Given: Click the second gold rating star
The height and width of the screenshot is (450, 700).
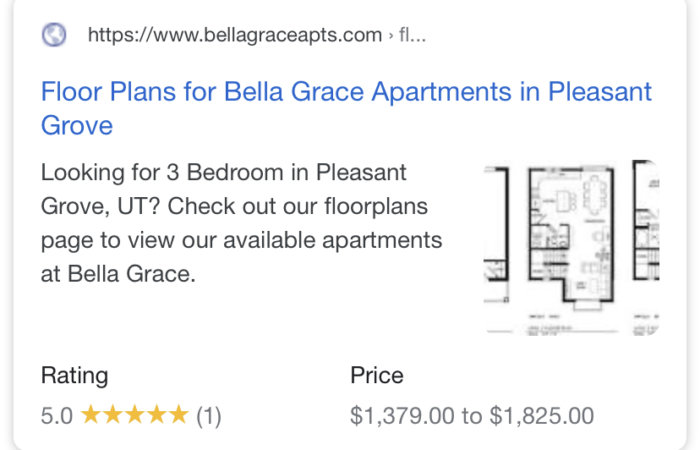Looking at the screenshot, I should (113, 414).
